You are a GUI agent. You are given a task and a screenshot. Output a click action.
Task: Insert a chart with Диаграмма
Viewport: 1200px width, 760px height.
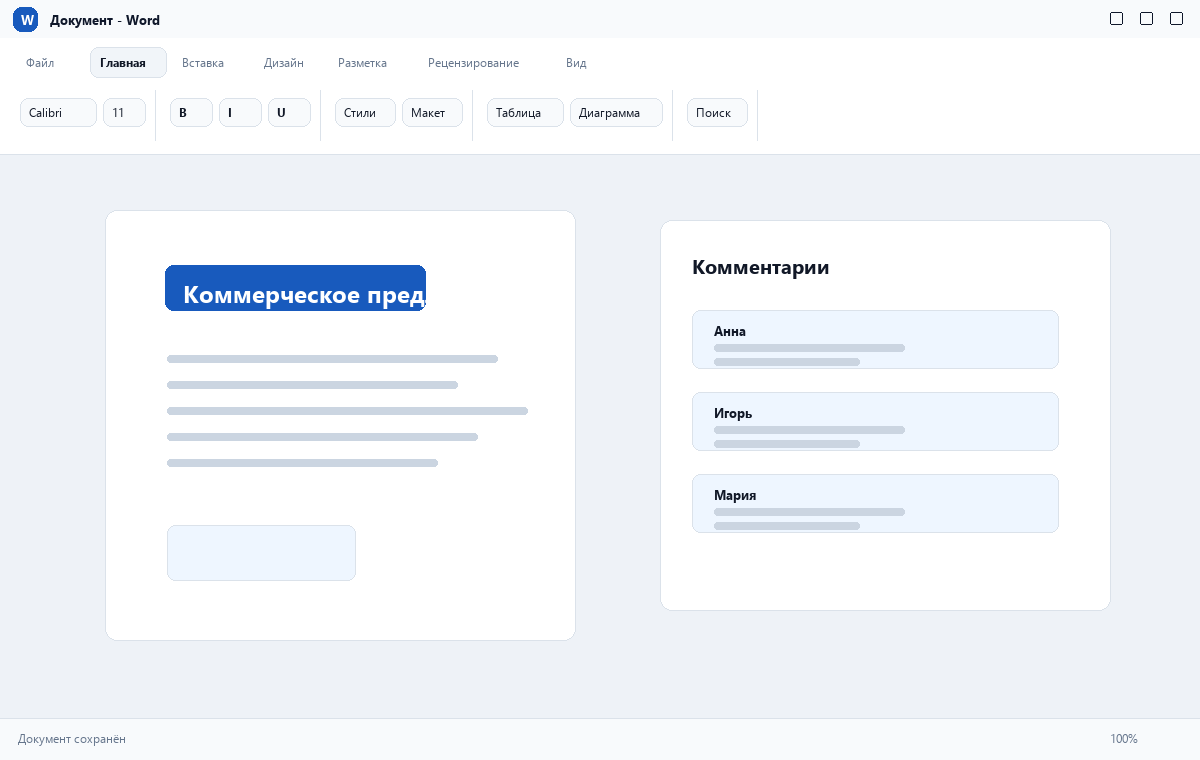coord(616,113)
